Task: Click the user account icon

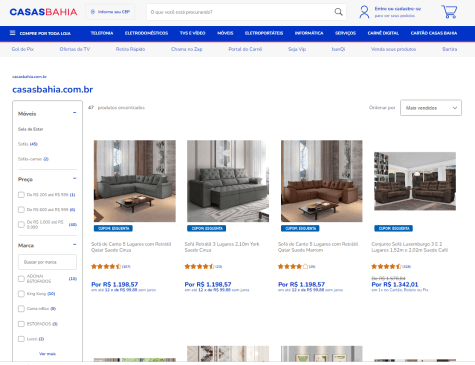Action: (x=364, y=12)
